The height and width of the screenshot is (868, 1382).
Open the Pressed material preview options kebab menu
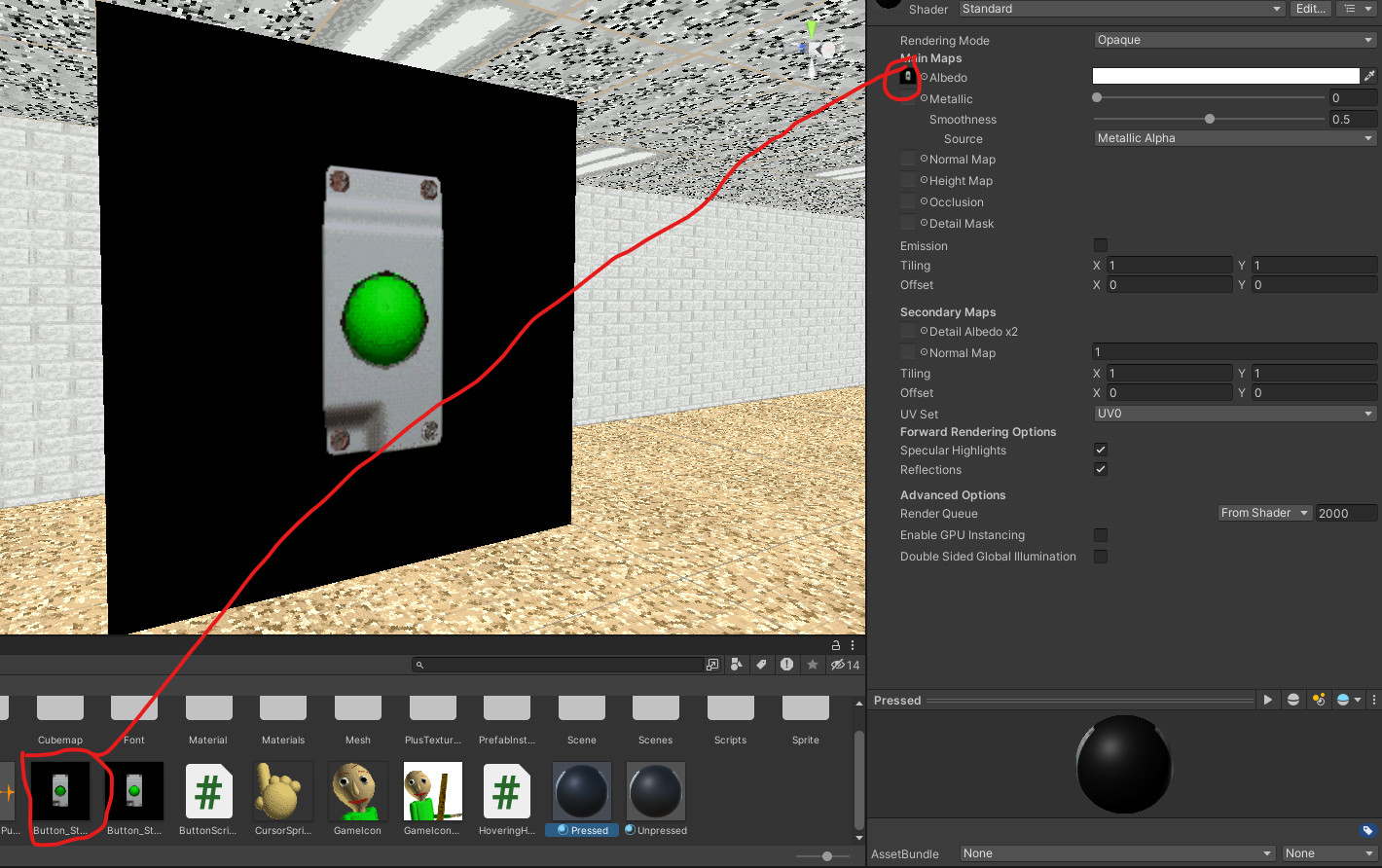1374,700
